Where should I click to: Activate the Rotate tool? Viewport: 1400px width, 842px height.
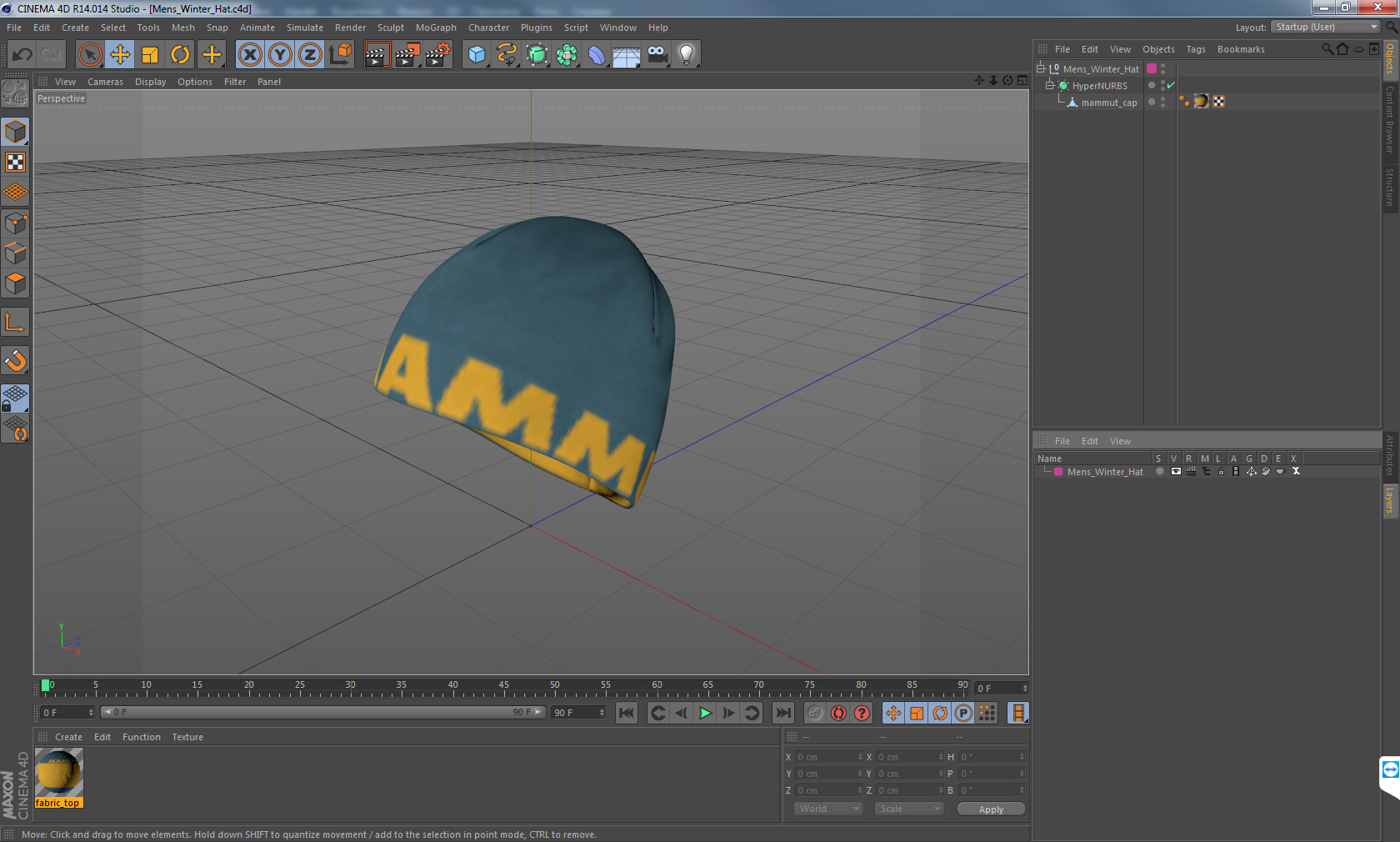[x=180, y=55]
